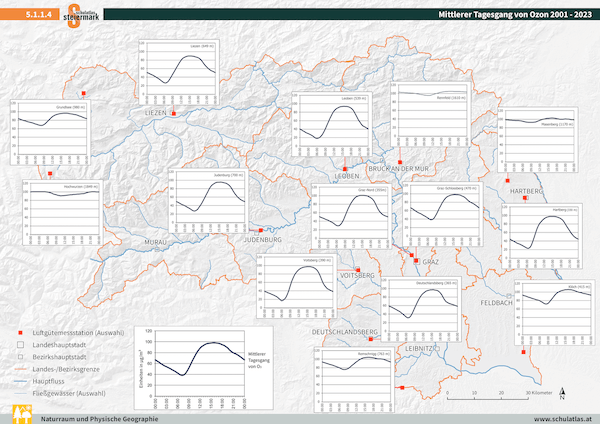This screenshot has height=424, width=600.
Task: Click the red station marker below Rennfeld chart
Action: 400,162
